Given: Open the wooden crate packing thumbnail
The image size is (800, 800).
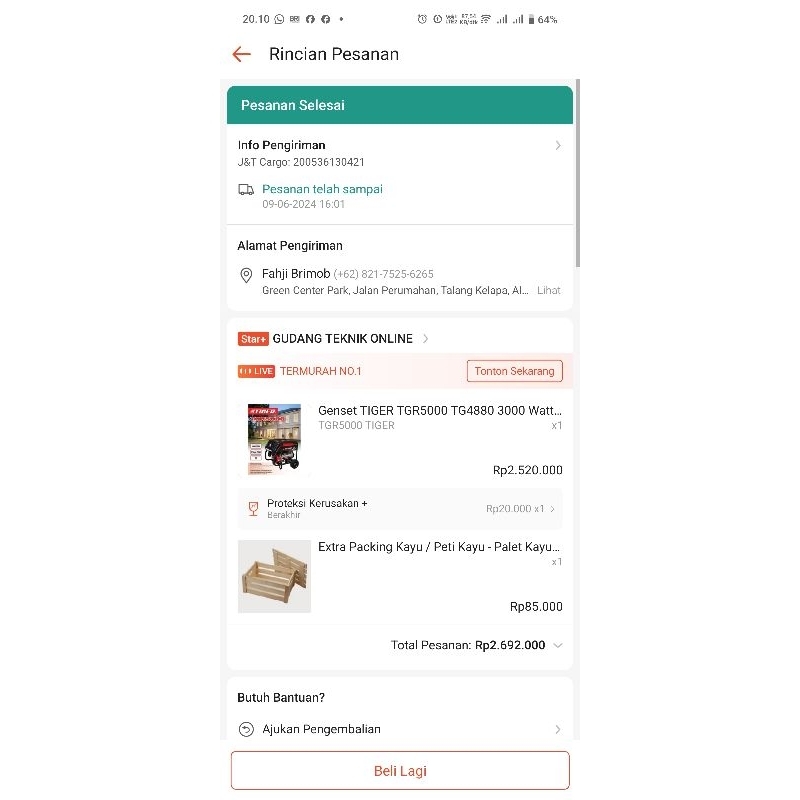Looking at the screenshot, I should 274,576.
